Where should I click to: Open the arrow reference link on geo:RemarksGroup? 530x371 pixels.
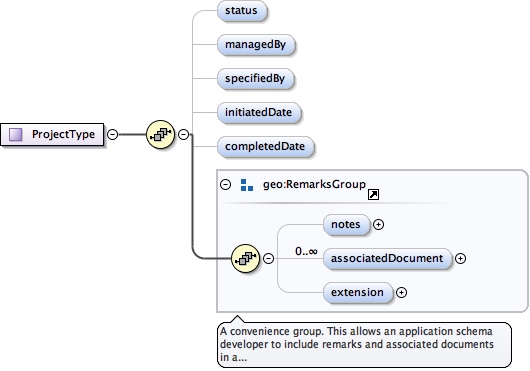(x=373, y=194)
